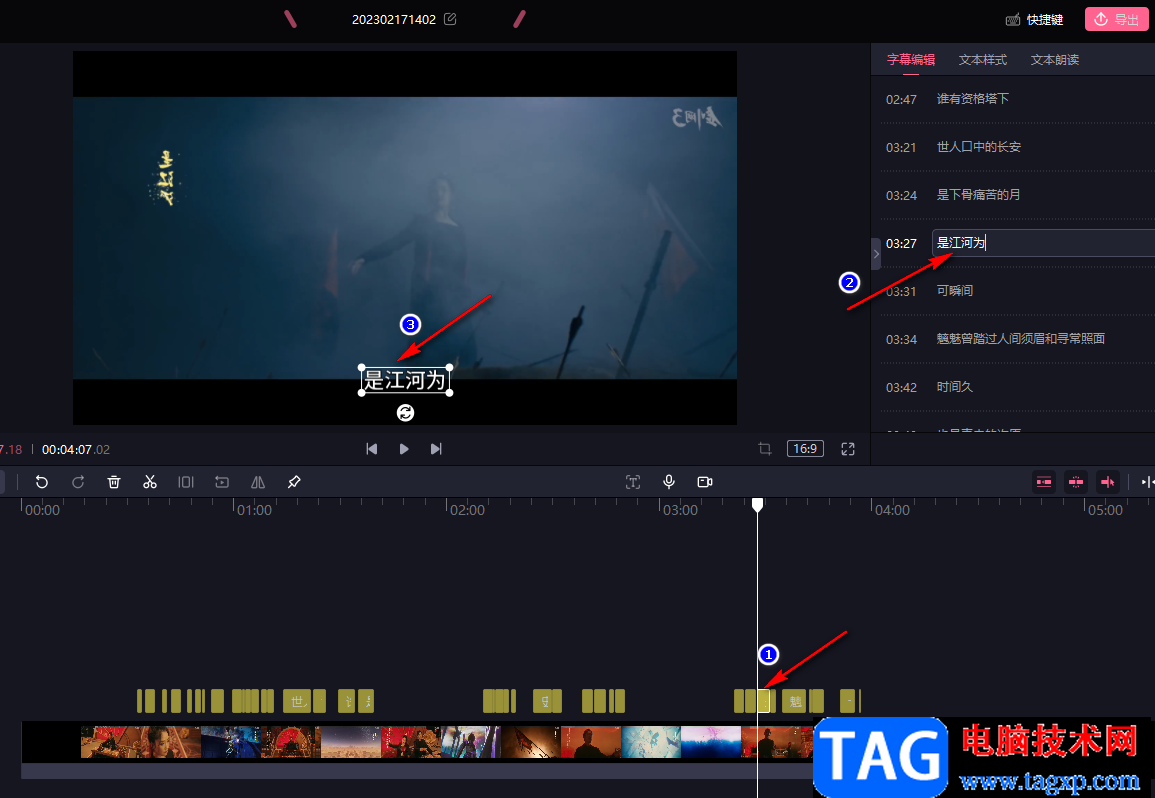Click the 02:00 mark on timeline ruler
Viewport: 1155px width, 798px height.
(467, 510)
